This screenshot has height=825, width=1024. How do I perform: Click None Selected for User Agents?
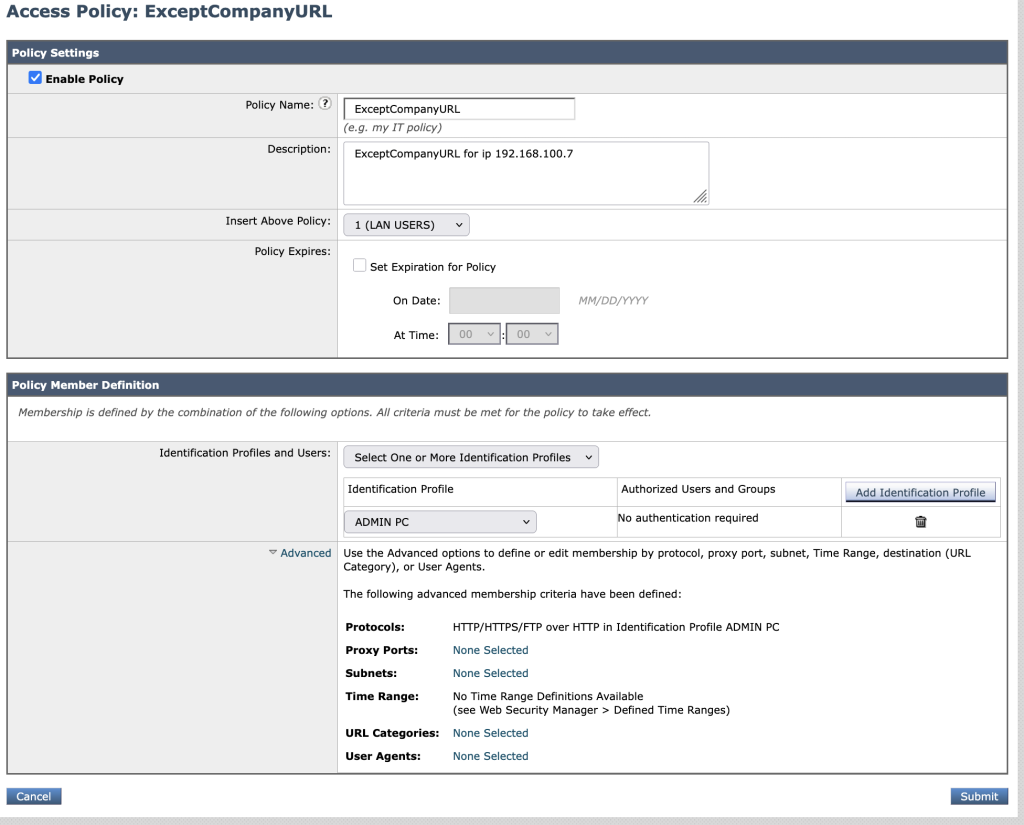click(490, 756)
